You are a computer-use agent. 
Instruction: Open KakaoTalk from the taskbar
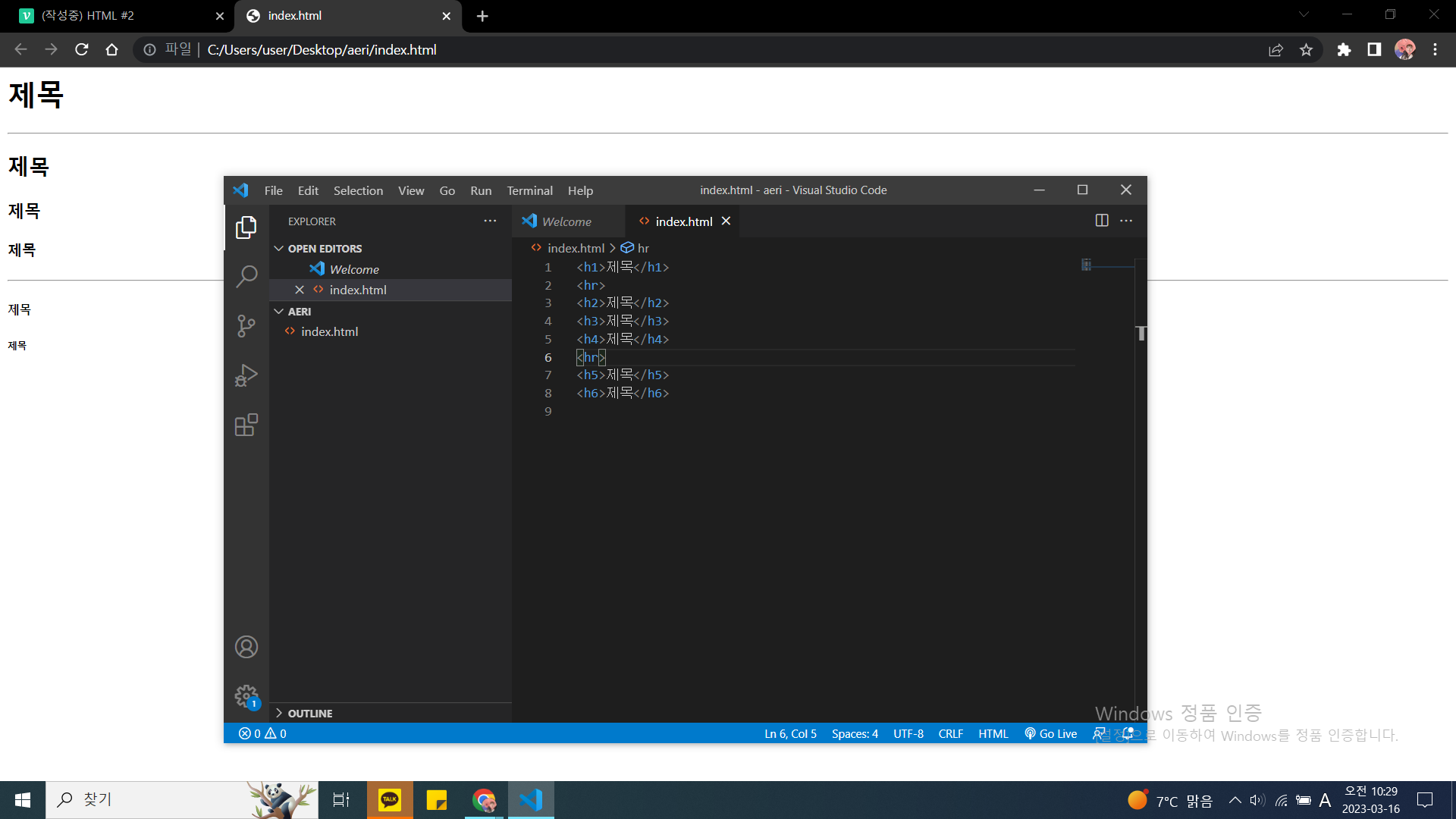[390, 799]
